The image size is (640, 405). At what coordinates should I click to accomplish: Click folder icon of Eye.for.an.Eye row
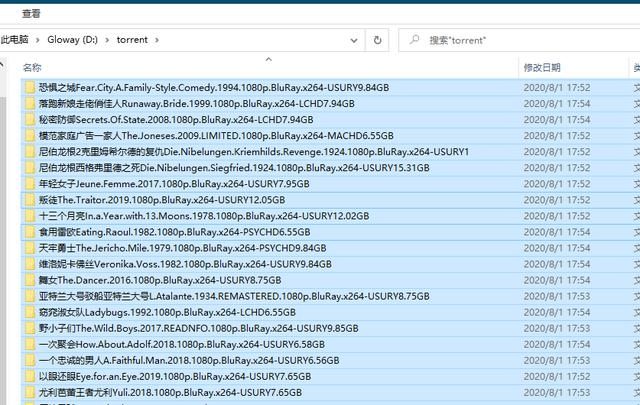tap(30, 376)
